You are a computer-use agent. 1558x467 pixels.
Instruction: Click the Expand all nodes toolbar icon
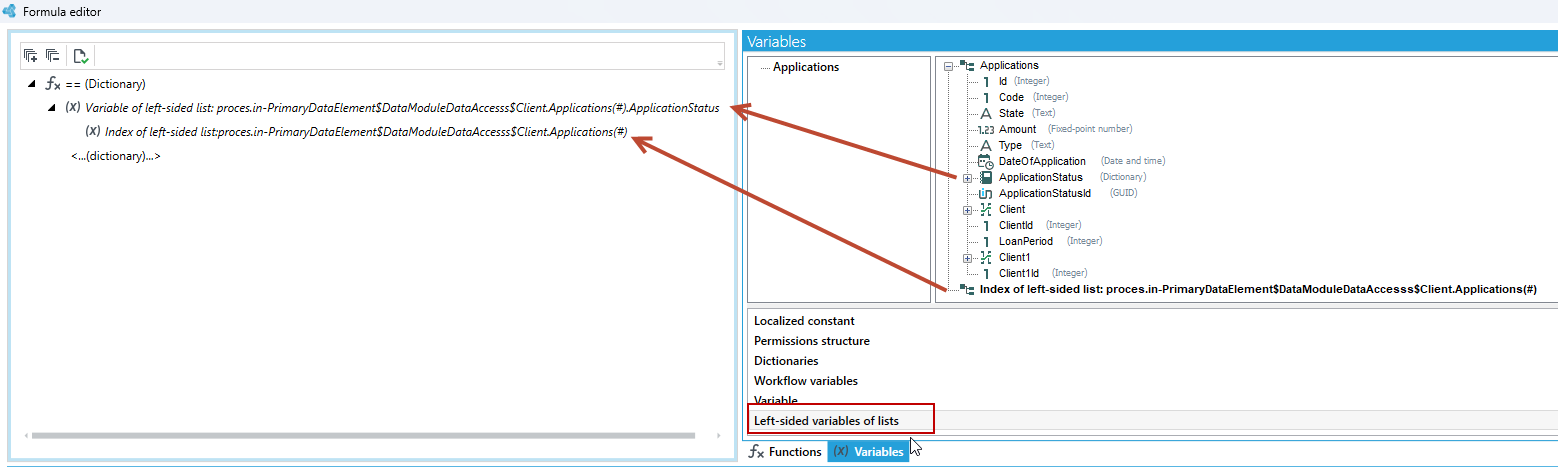[x=31, y=56]
